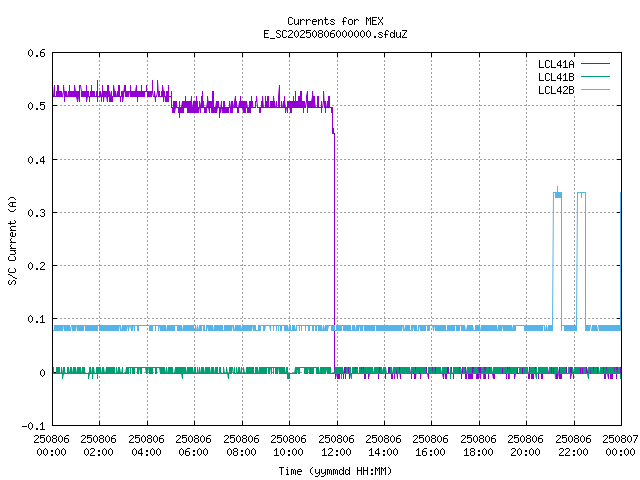Screen dimensions: 640x480
Task: Click the LCL41A legend label
Action: click(556, 64)
